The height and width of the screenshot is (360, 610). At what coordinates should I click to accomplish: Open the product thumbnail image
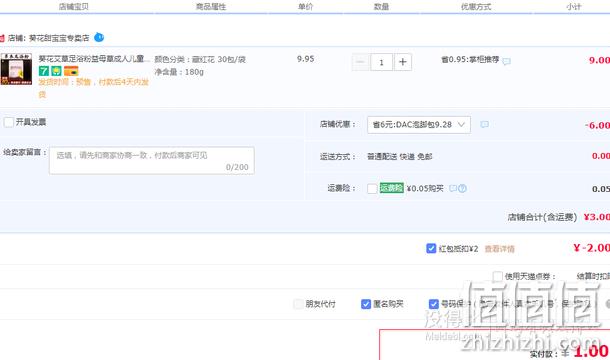[x=16, y=69]
